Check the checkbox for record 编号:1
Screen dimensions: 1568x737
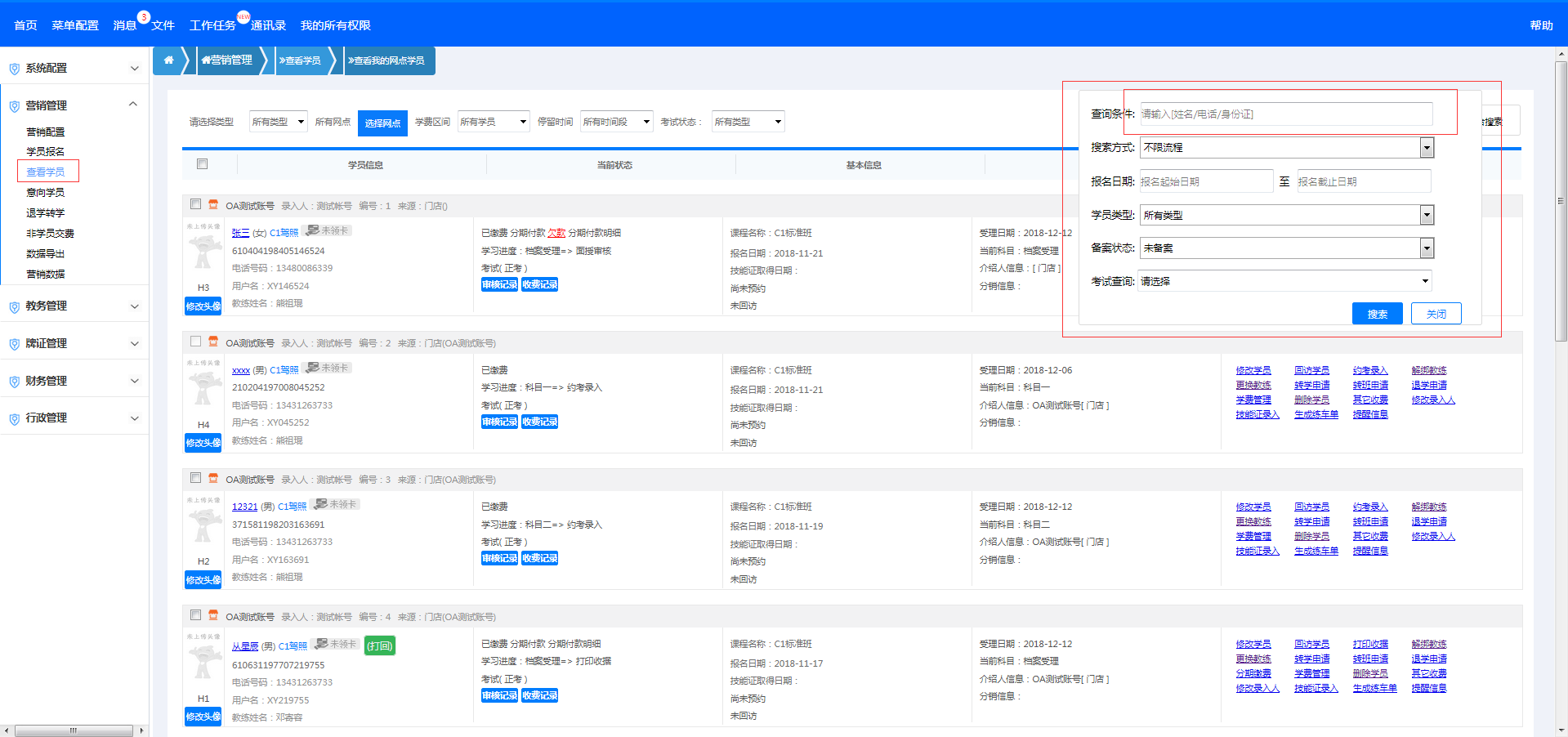[x=195, y=204]
